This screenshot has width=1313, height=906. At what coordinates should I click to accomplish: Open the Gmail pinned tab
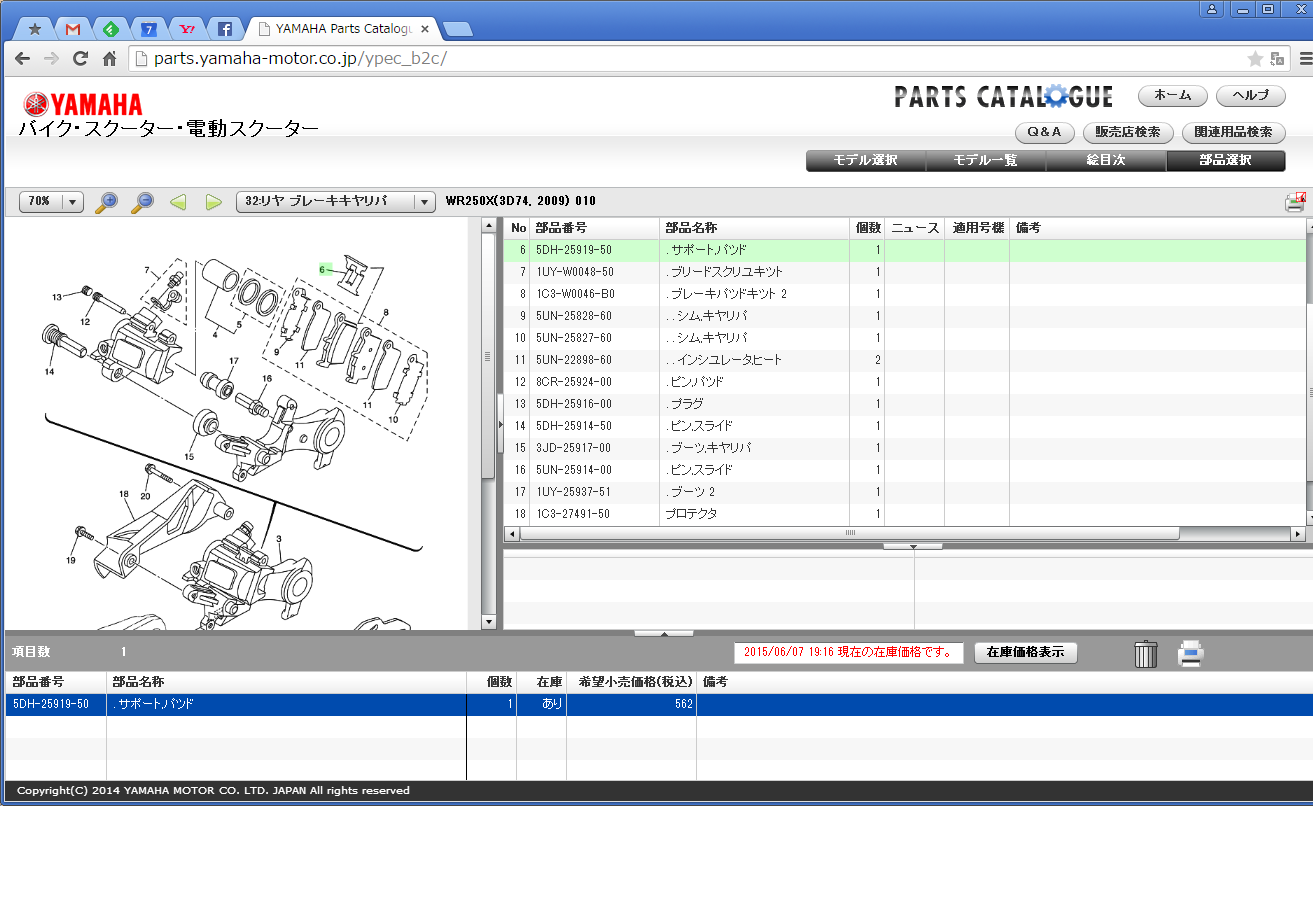(73, 29)
